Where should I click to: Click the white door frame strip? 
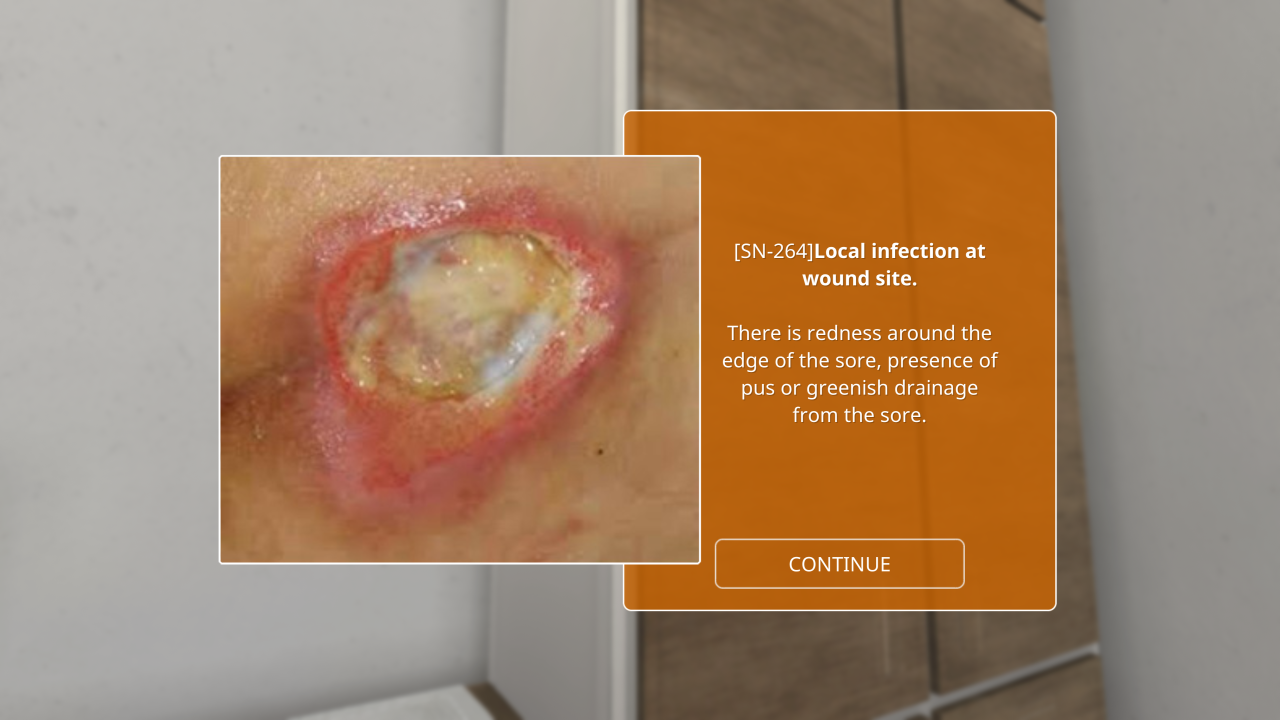tap(625, 55)
